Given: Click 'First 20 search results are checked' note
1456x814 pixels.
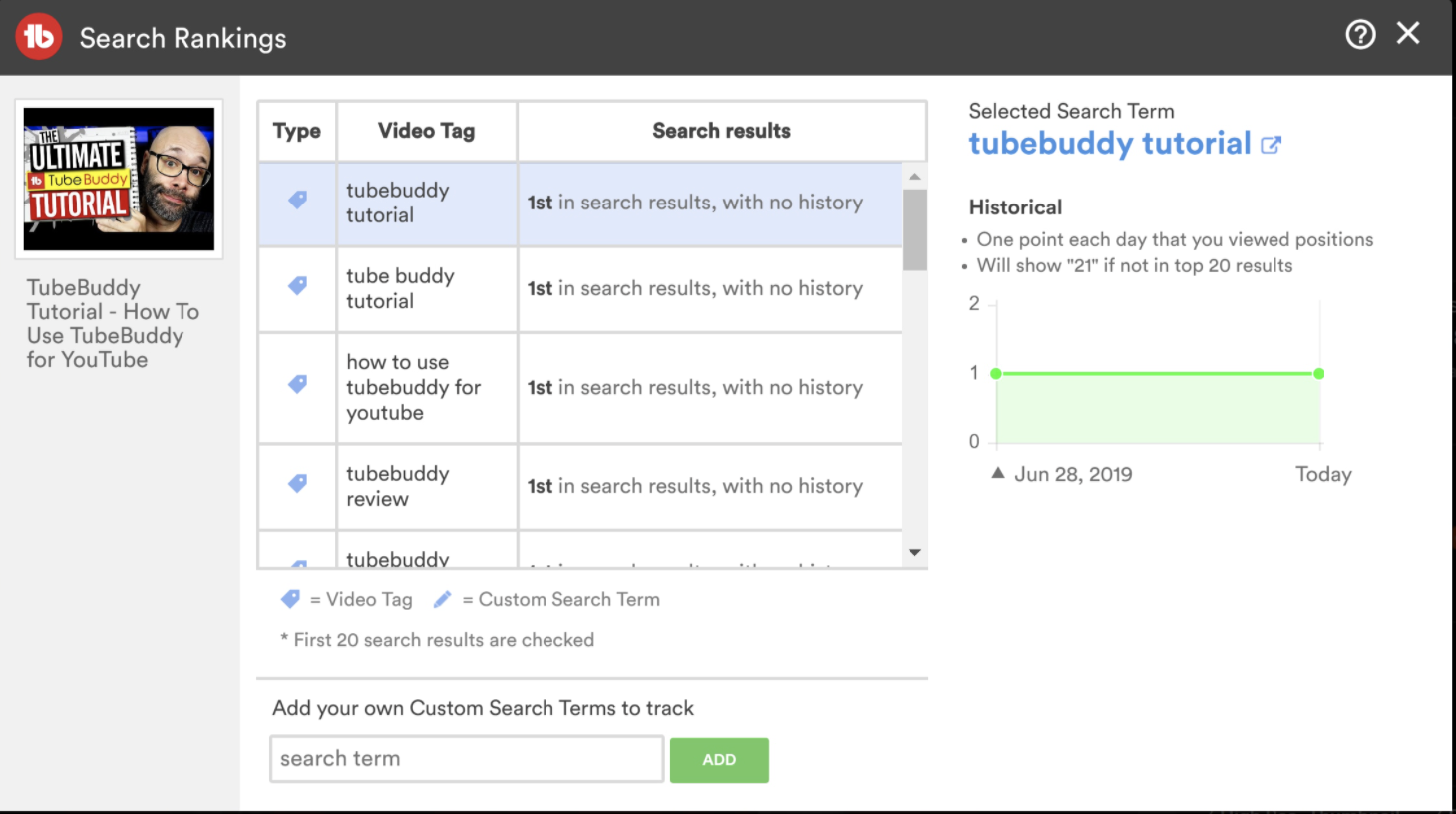Looking at the screenshot, I should point(438,640).
